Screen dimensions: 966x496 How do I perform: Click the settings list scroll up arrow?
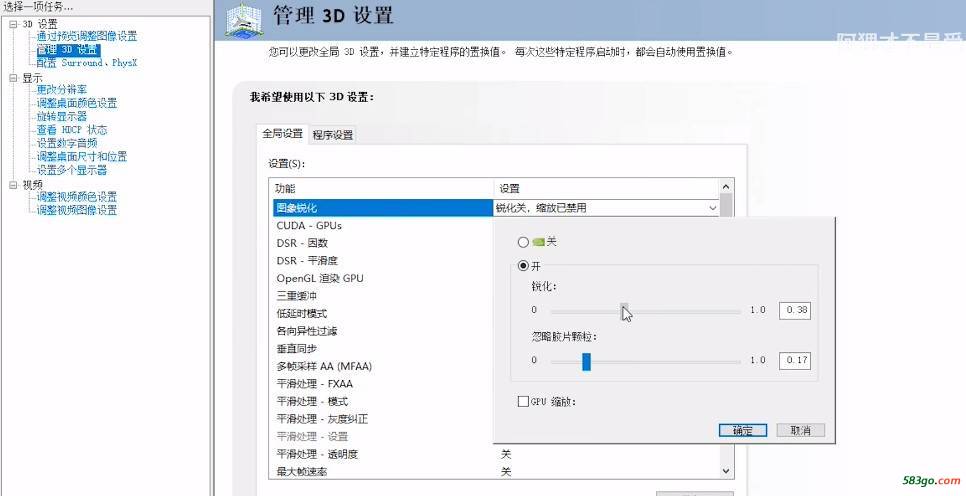tap(726, 187)
